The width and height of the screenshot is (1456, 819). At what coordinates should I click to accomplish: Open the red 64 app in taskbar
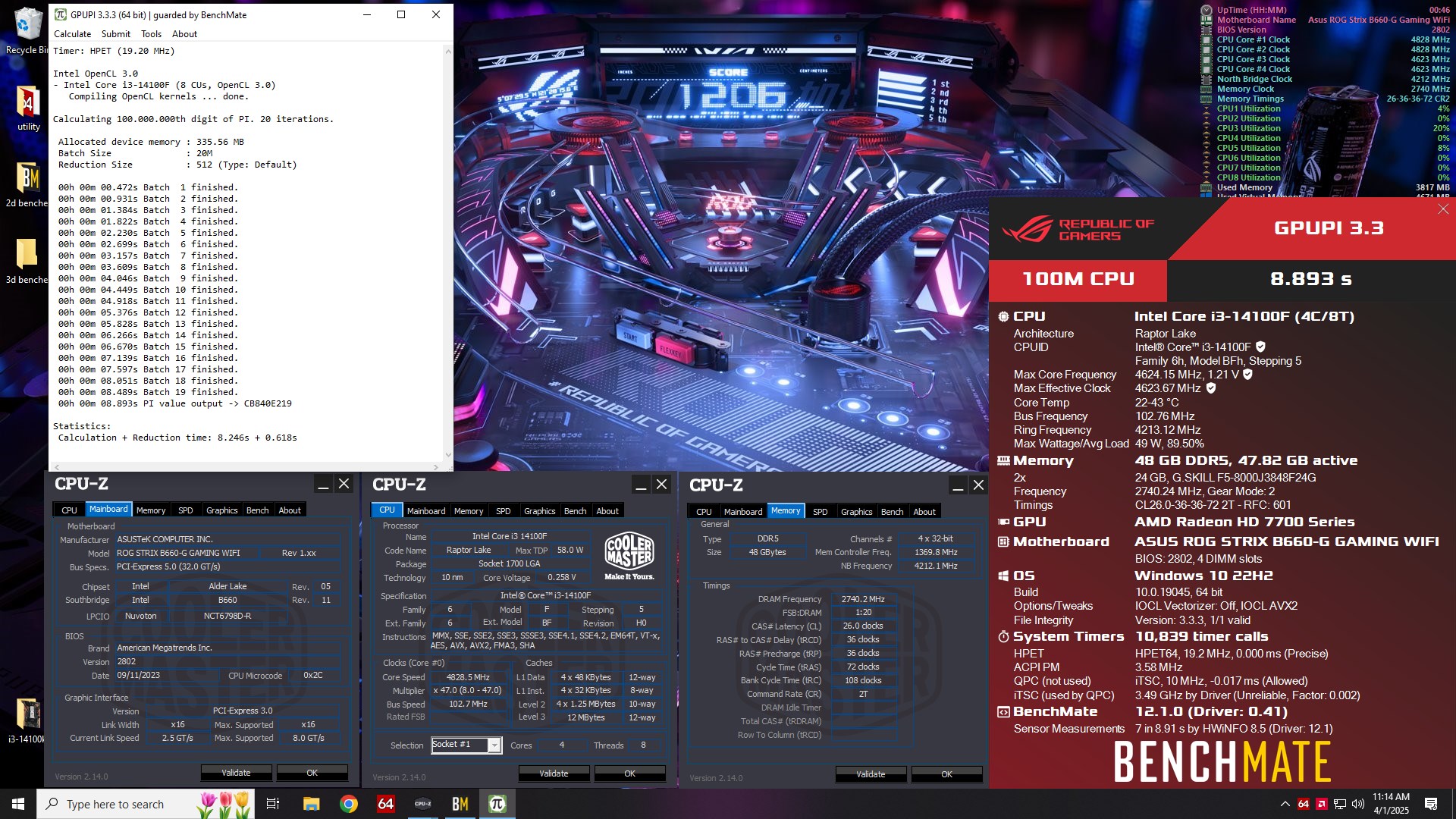tap(386, 804)
